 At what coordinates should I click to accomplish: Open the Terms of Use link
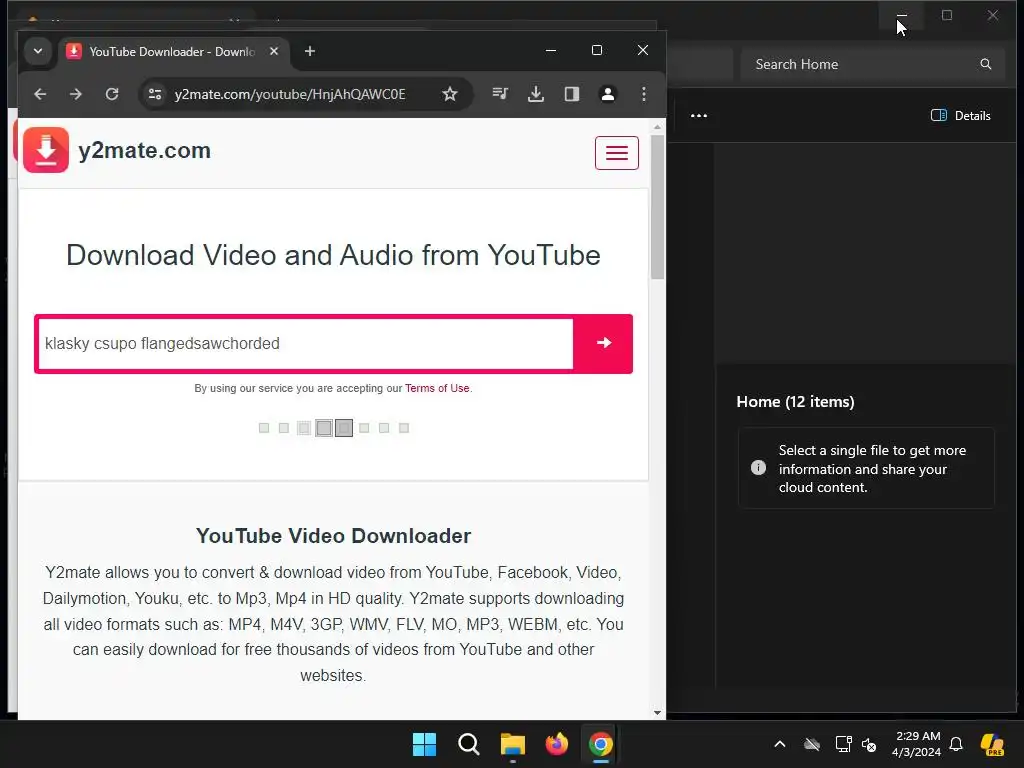coord(437,388)
